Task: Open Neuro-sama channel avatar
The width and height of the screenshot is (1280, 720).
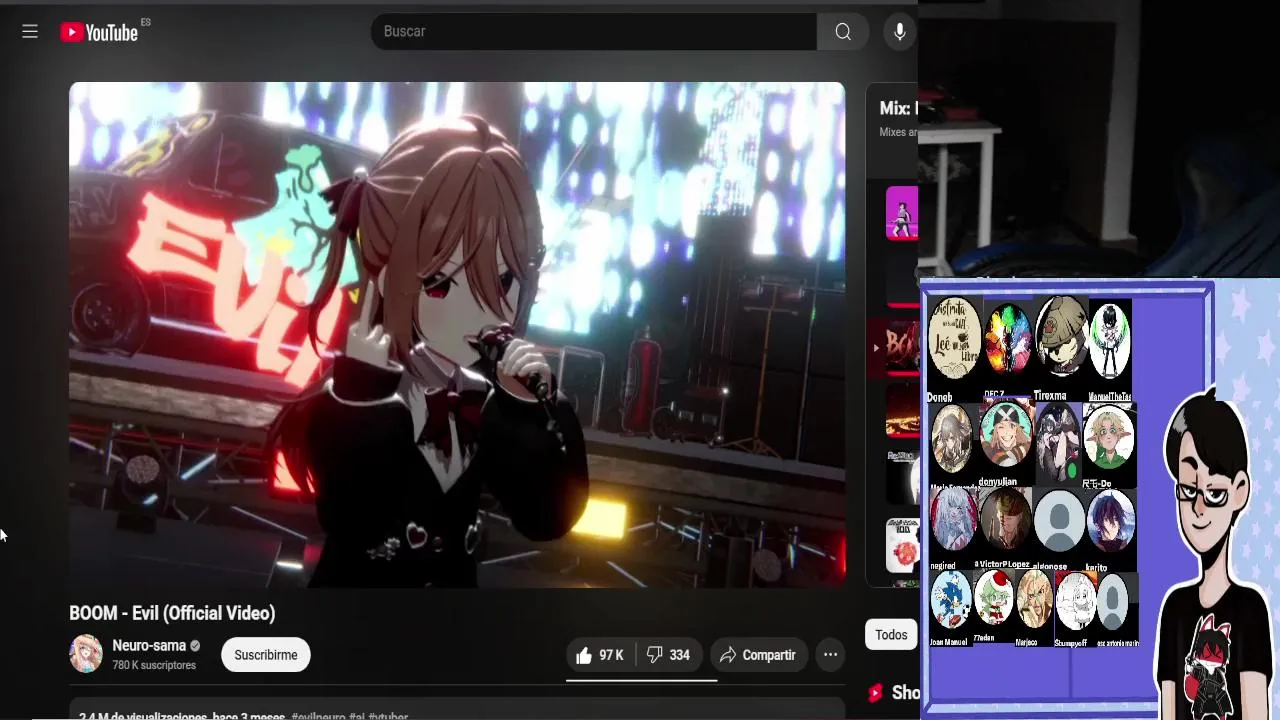Action: [x=86, y=654]
